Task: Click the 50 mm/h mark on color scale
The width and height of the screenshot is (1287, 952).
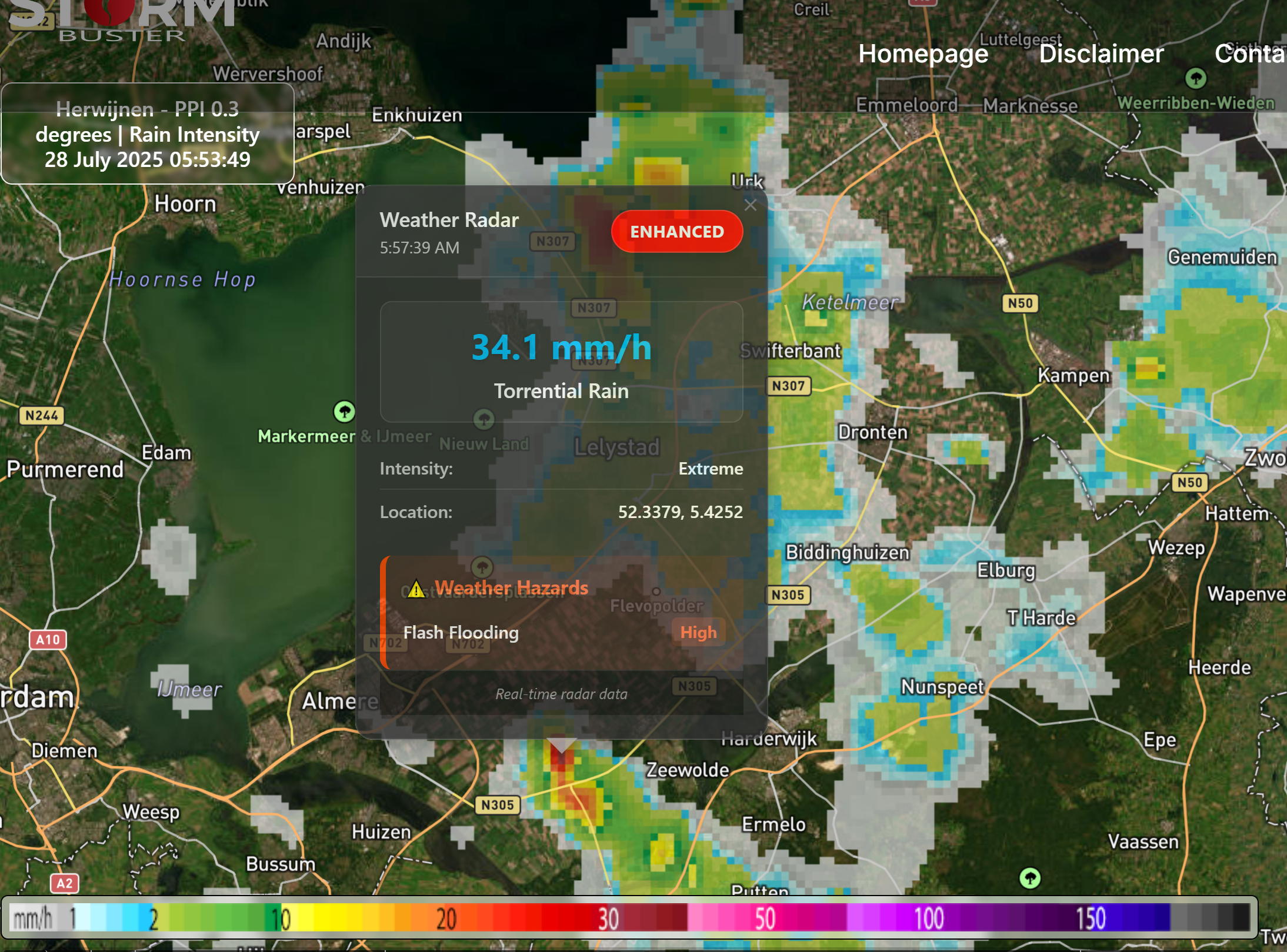Action: click(x=765, y=918)
